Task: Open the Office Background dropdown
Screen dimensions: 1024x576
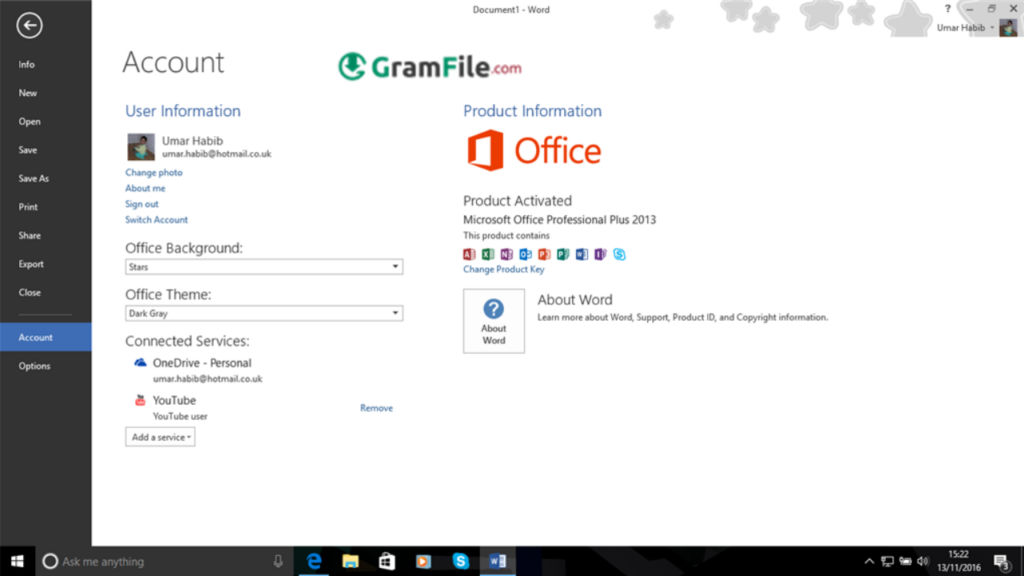Action: coord(395,266)
